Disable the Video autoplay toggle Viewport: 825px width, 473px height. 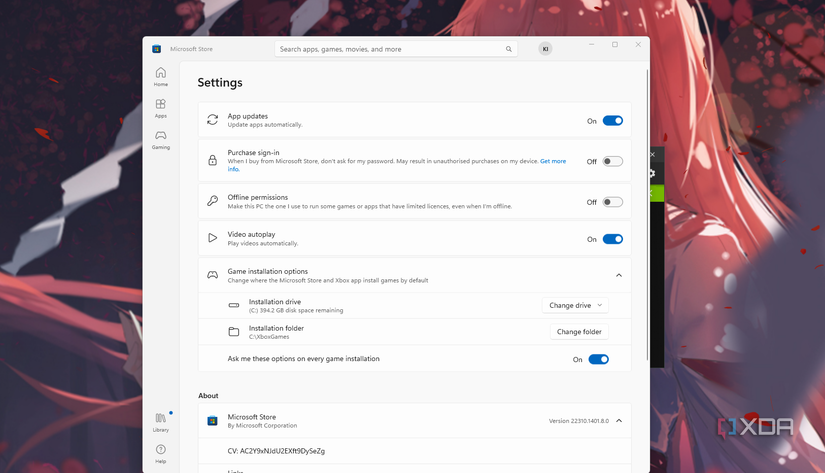[x=612, y=239]
